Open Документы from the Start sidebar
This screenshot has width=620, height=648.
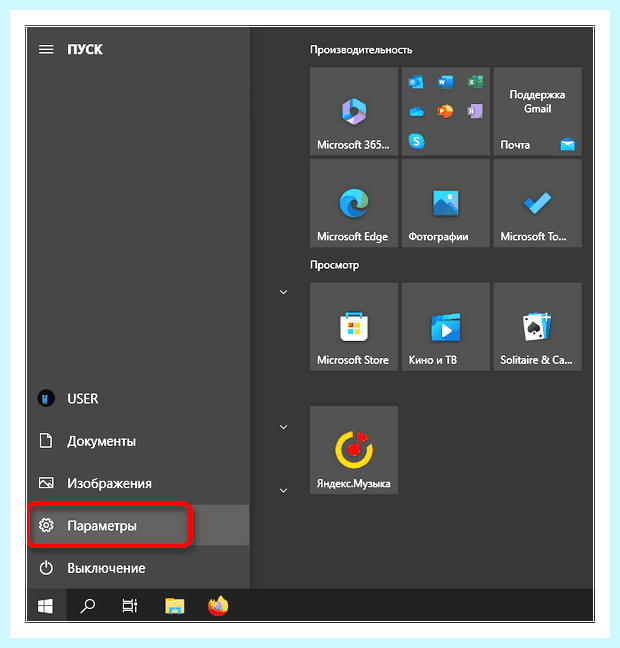tap(138, 441)
